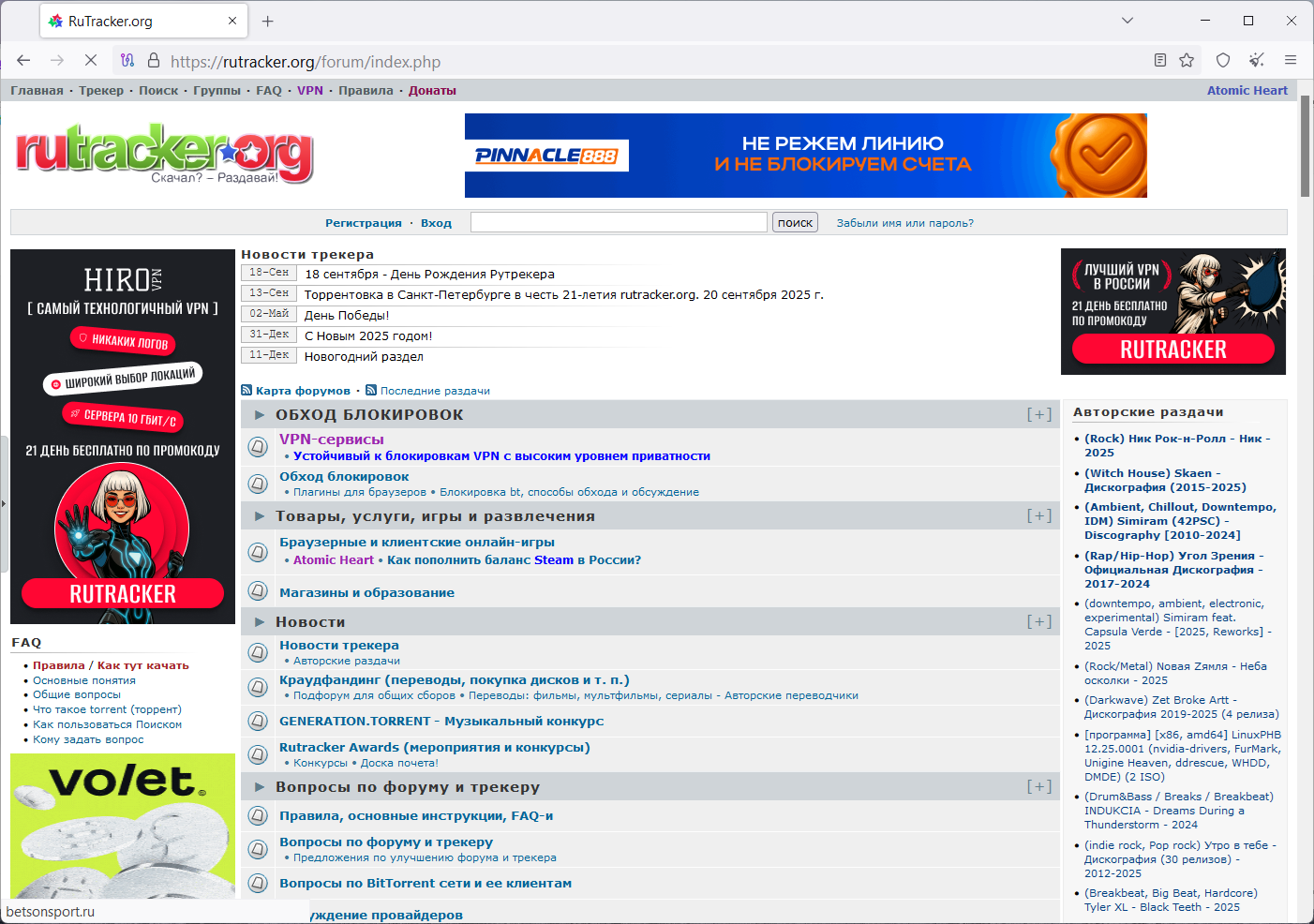Viewport: 1314px width, 924px height.
Task: Click the forum icon next to VPN-сервисы
Action: [x=258, y=447]
